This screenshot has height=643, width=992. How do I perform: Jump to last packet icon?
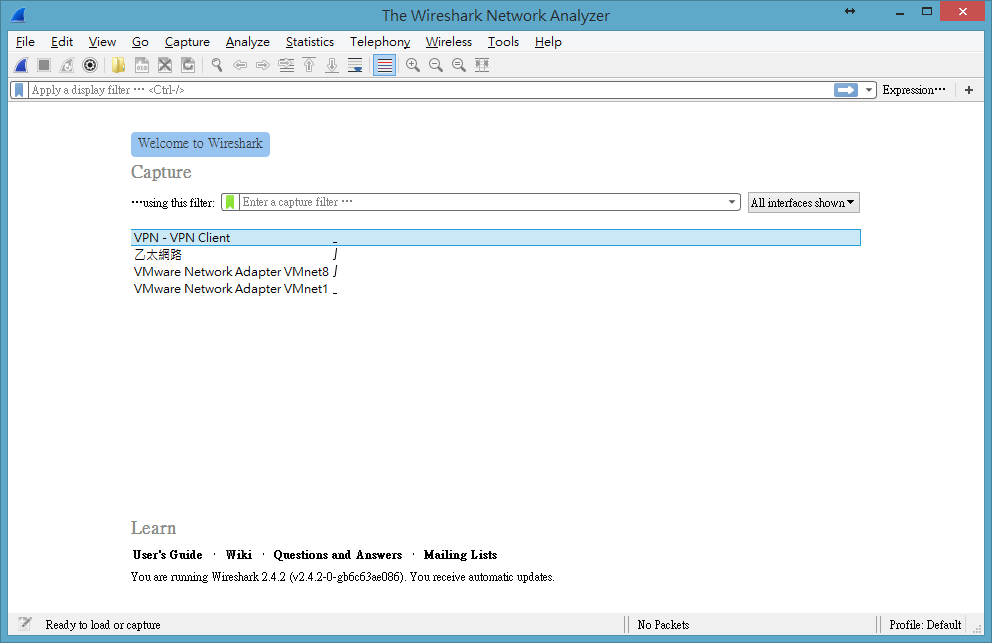click(x=332, y=65)
